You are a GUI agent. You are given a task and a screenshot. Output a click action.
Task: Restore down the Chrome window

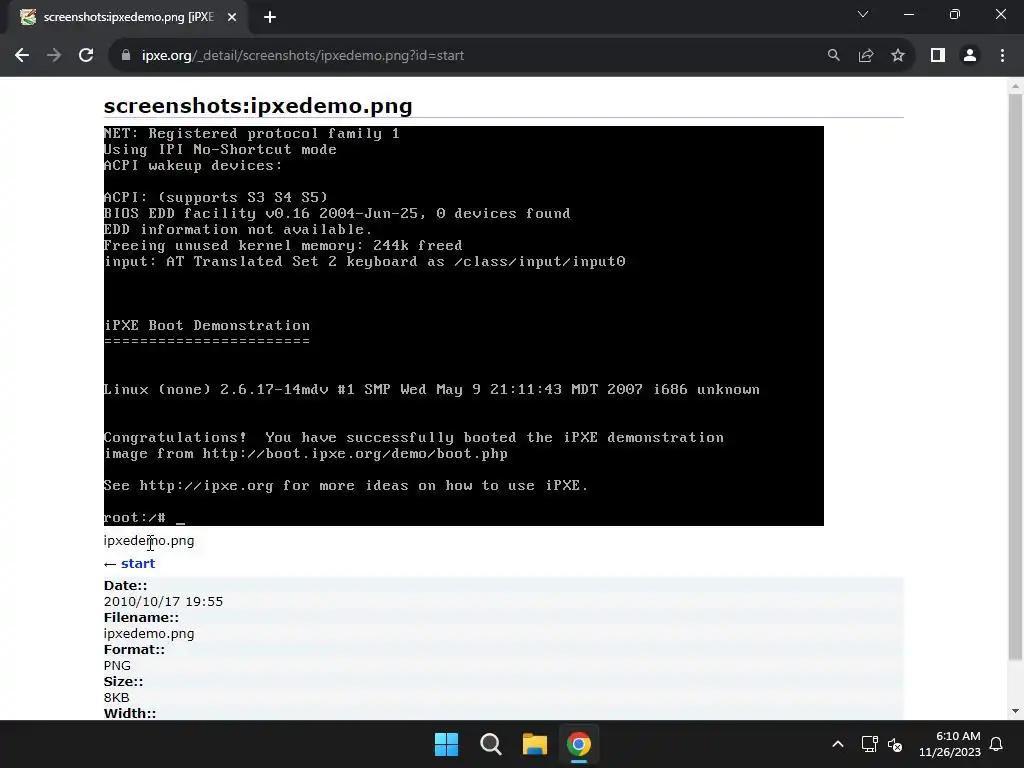click(x=955, y=14)
